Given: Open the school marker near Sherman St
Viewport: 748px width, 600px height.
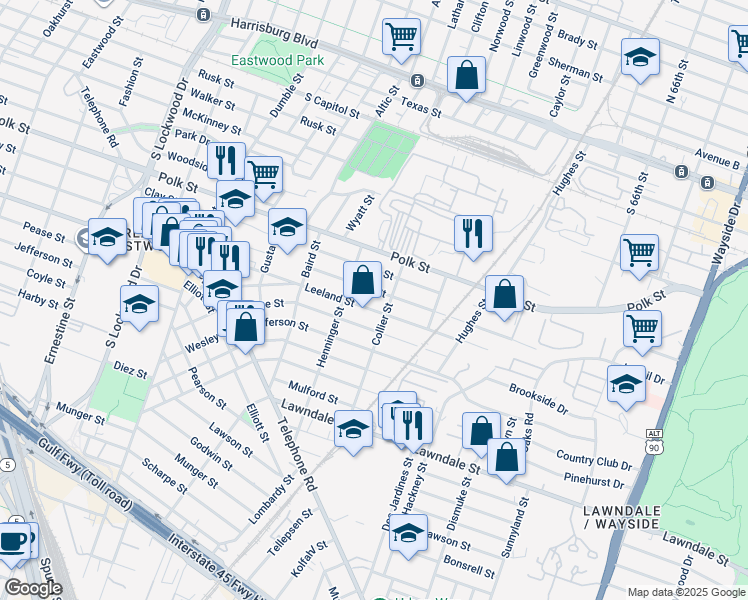Looking at the screenshot, I should [640, 57].
